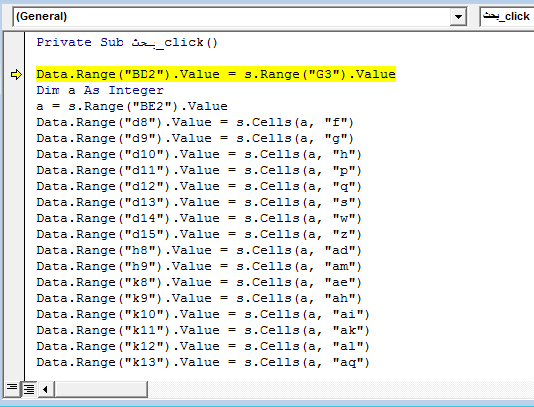Click the Data.Range("d8") assignment line
This screenshot has width=534, height=407.
point(195,122)
